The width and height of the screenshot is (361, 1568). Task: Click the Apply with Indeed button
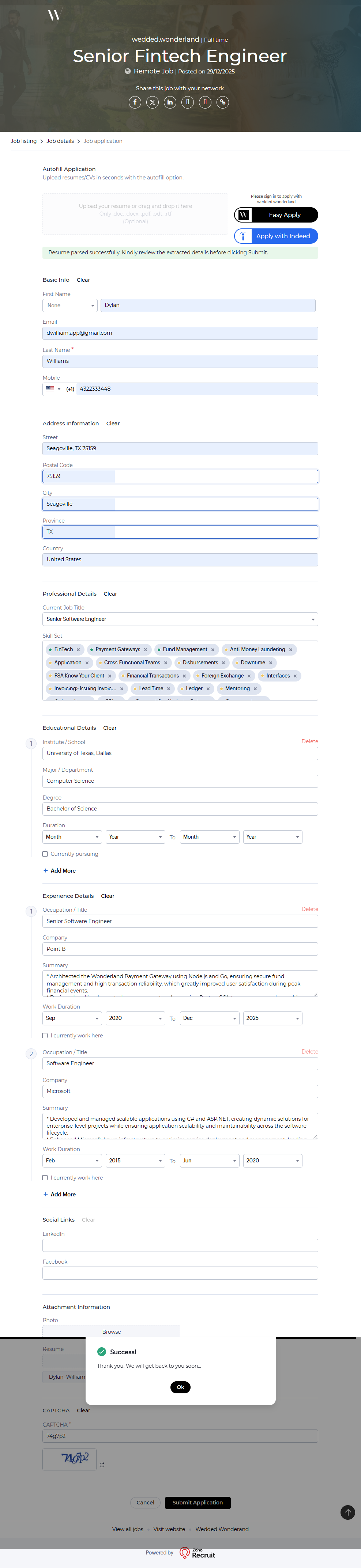[x=276, y=236]
